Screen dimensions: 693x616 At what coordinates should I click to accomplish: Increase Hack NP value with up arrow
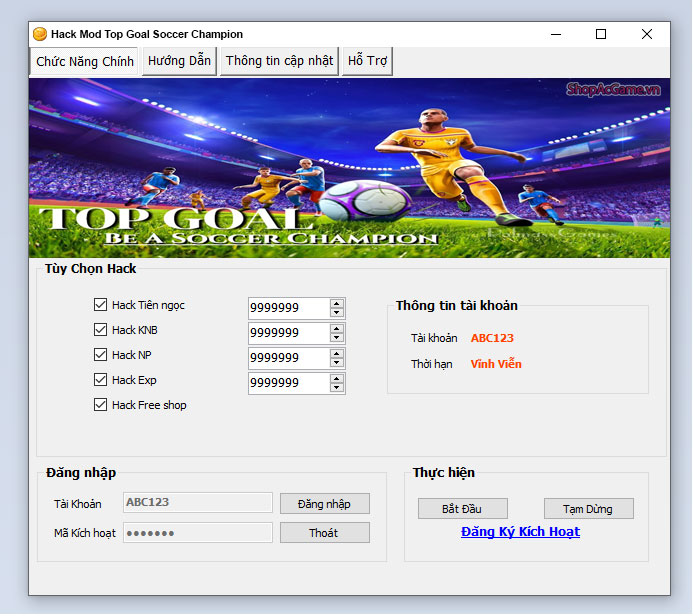[x=337, y=354]
